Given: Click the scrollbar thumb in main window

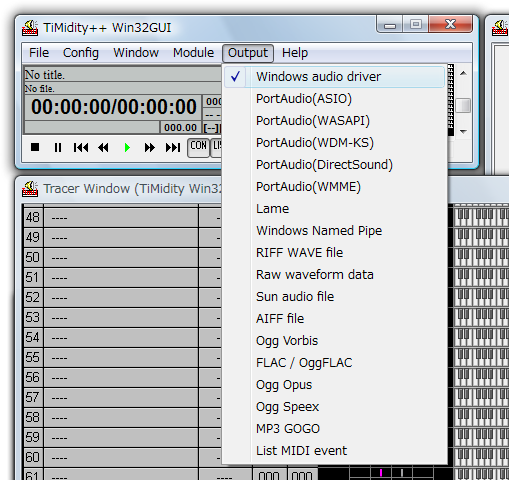Looking at the screenshot, I should [463, 106].
